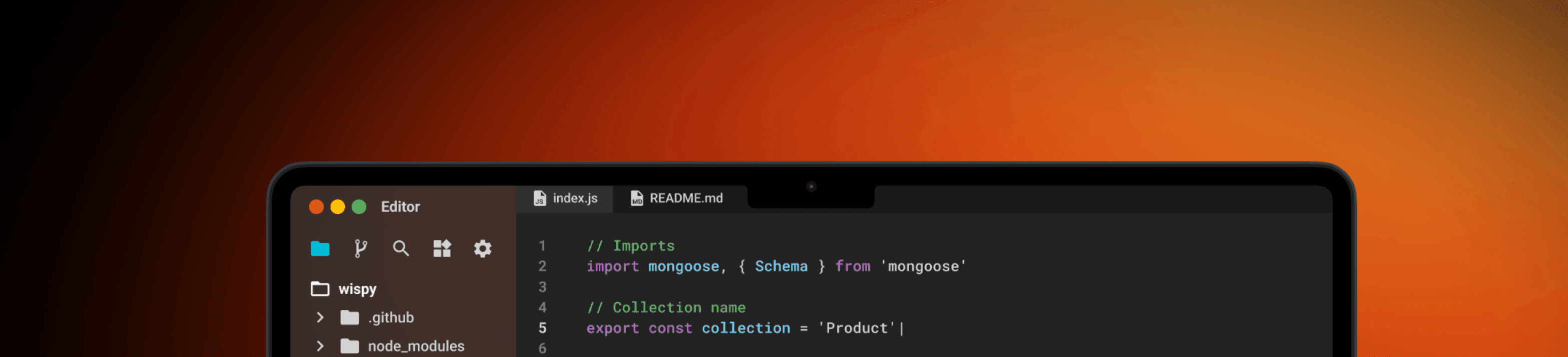Select the node_modules folder in tree
The height and width of the screenshot is (357, 1568).
[x=416, y=346]
